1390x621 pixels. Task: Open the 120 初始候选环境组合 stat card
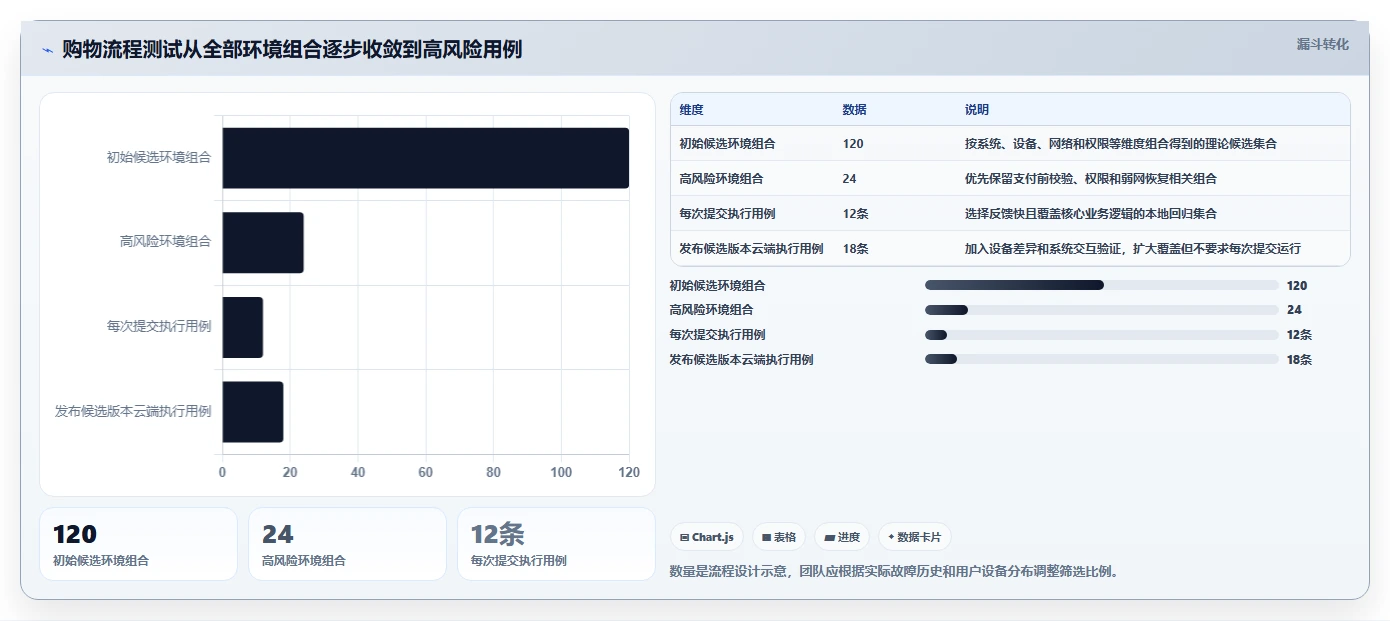(138, 544)
